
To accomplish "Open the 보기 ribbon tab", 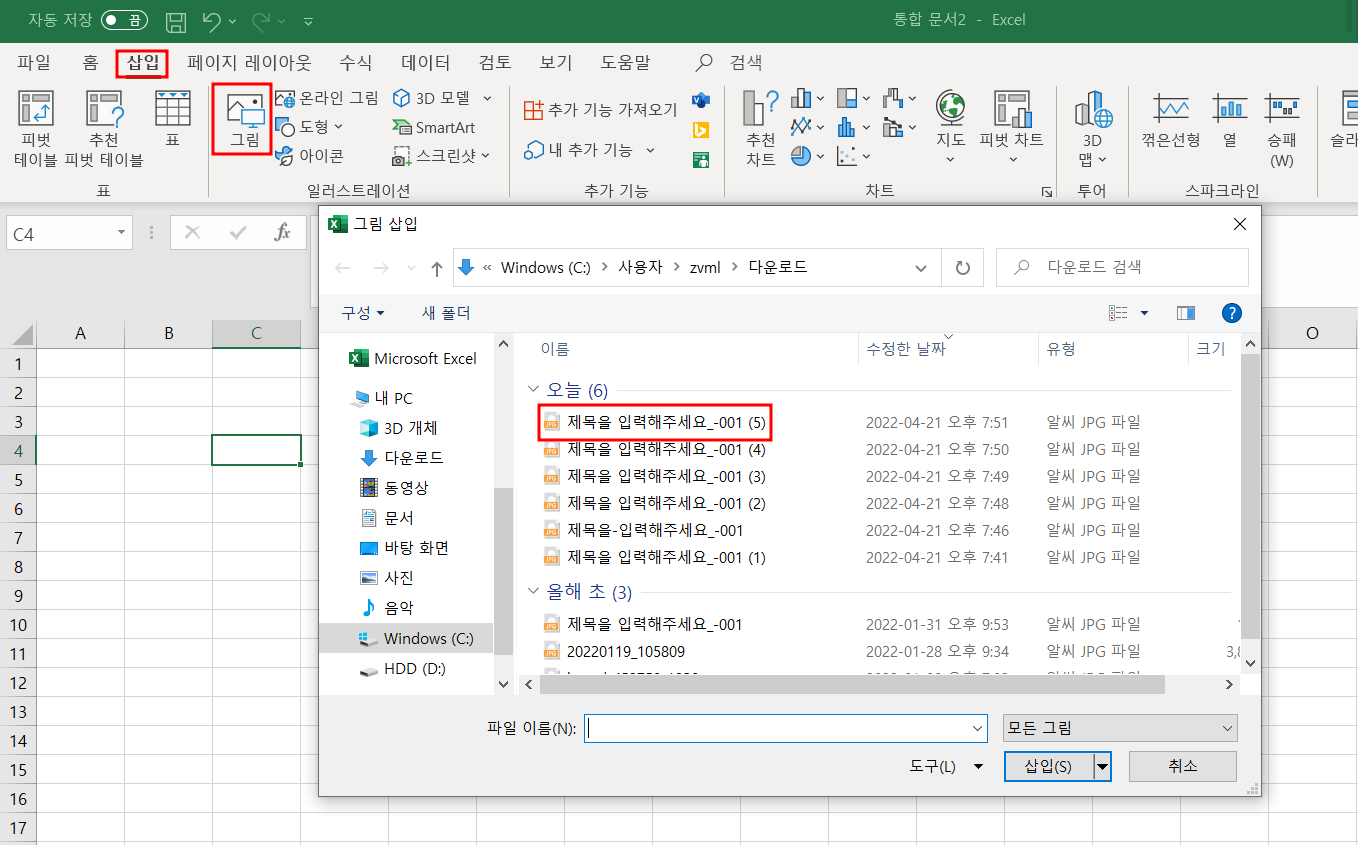I will coord(555,62).
